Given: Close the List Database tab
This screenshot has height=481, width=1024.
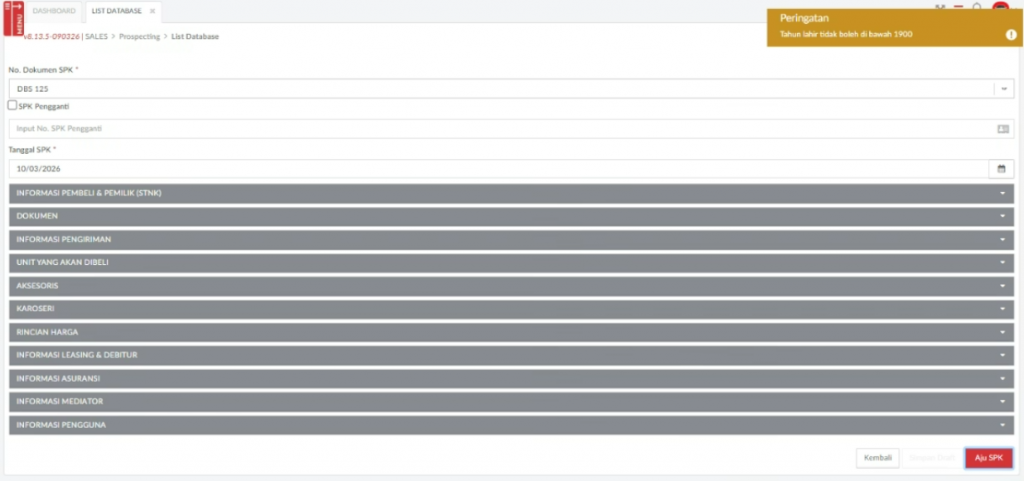Looking at the screenshot, I should pyautogui.click(x=152, y=11).
